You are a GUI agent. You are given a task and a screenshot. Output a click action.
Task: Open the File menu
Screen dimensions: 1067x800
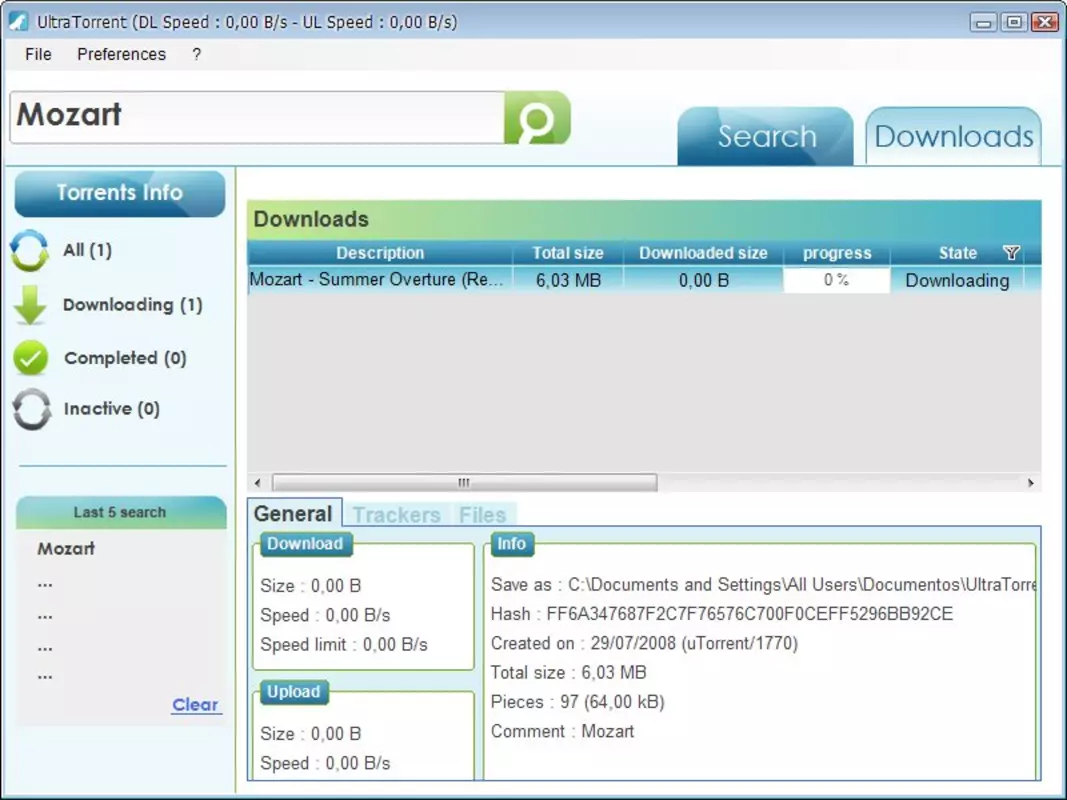[38, 54]
